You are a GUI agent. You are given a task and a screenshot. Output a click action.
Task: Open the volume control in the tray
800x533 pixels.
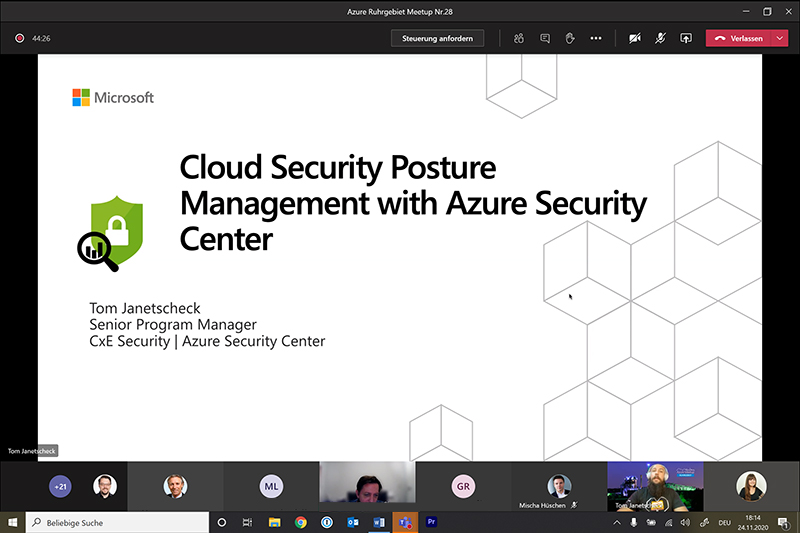685,522
